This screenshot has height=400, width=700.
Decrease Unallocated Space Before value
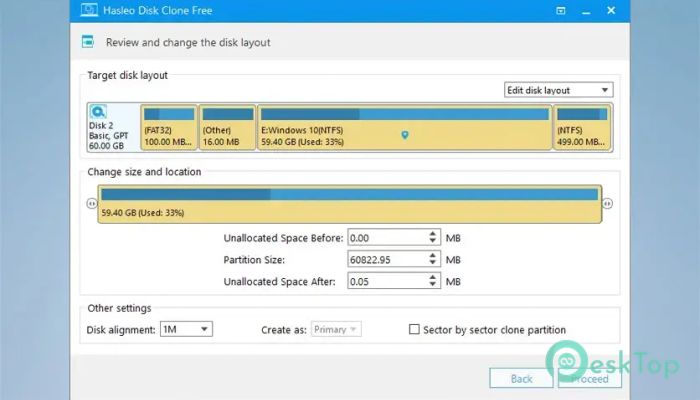click(433, 242)
